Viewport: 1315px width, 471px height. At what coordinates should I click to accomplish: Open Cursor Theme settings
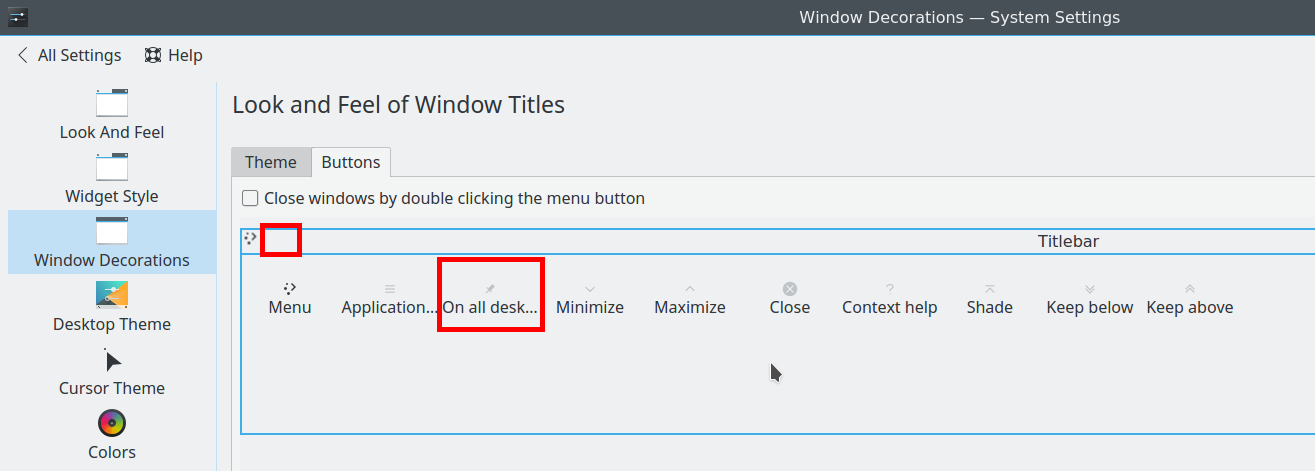(112, 371)
